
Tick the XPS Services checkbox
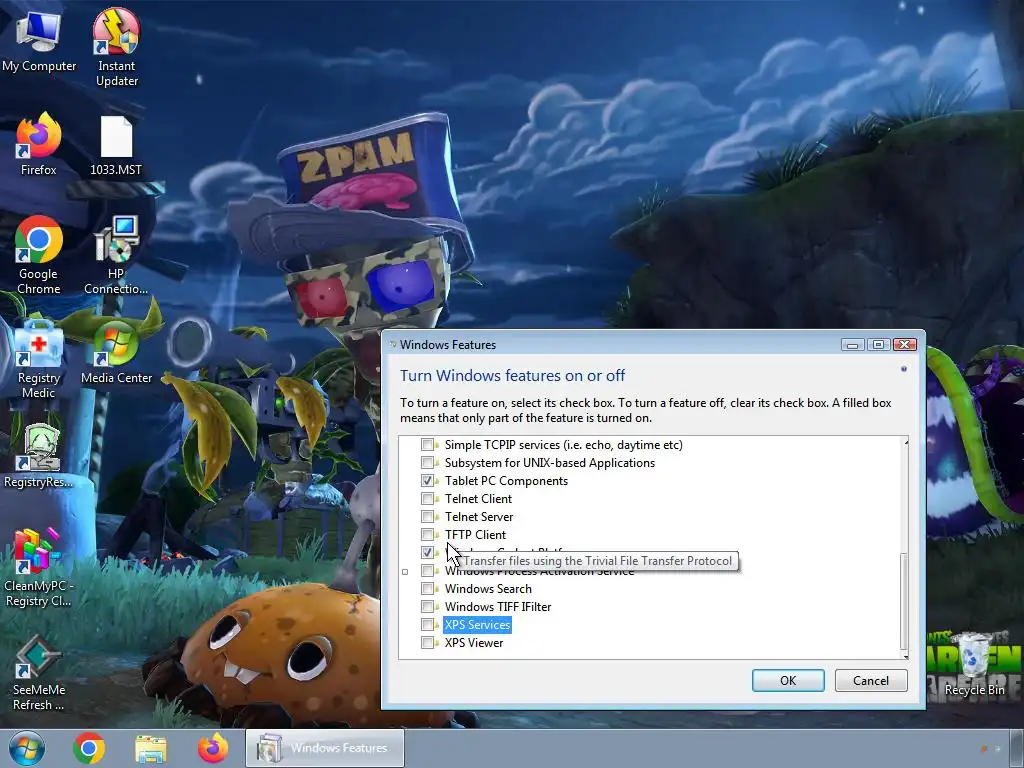coord(427,624)
